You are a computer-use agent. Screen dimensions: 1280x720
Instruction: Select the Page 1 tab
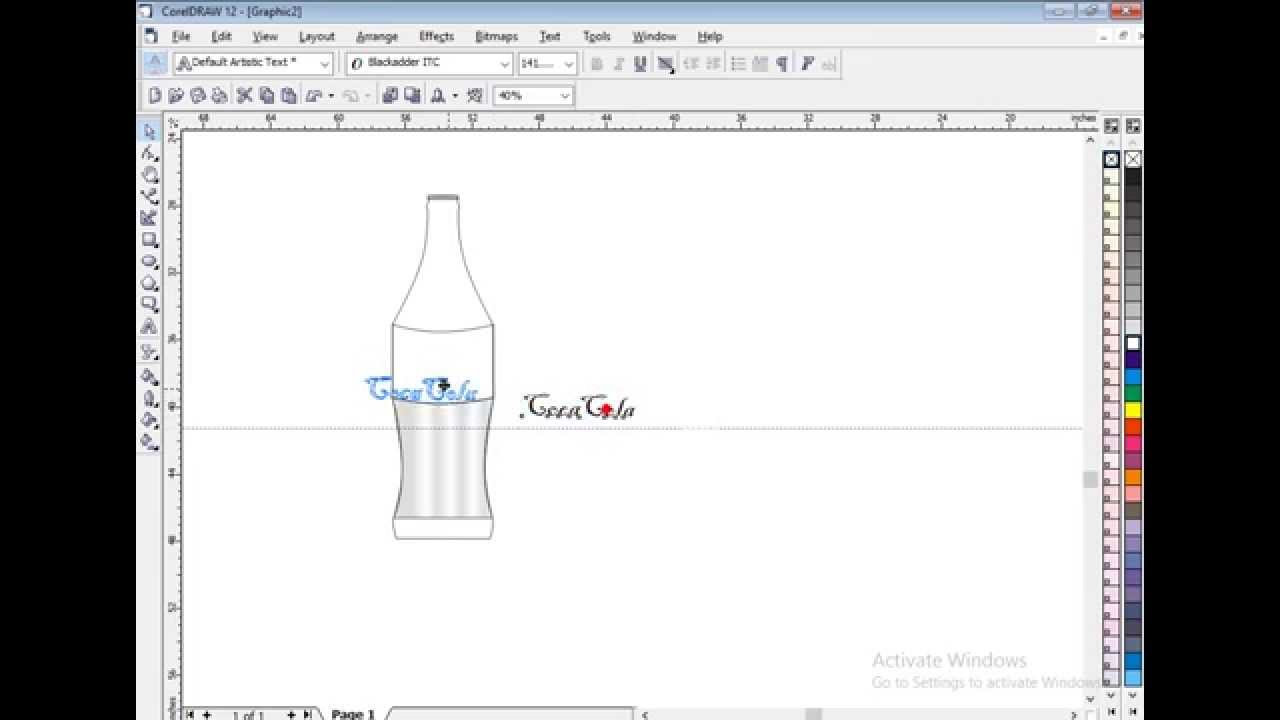pos(352,714)
